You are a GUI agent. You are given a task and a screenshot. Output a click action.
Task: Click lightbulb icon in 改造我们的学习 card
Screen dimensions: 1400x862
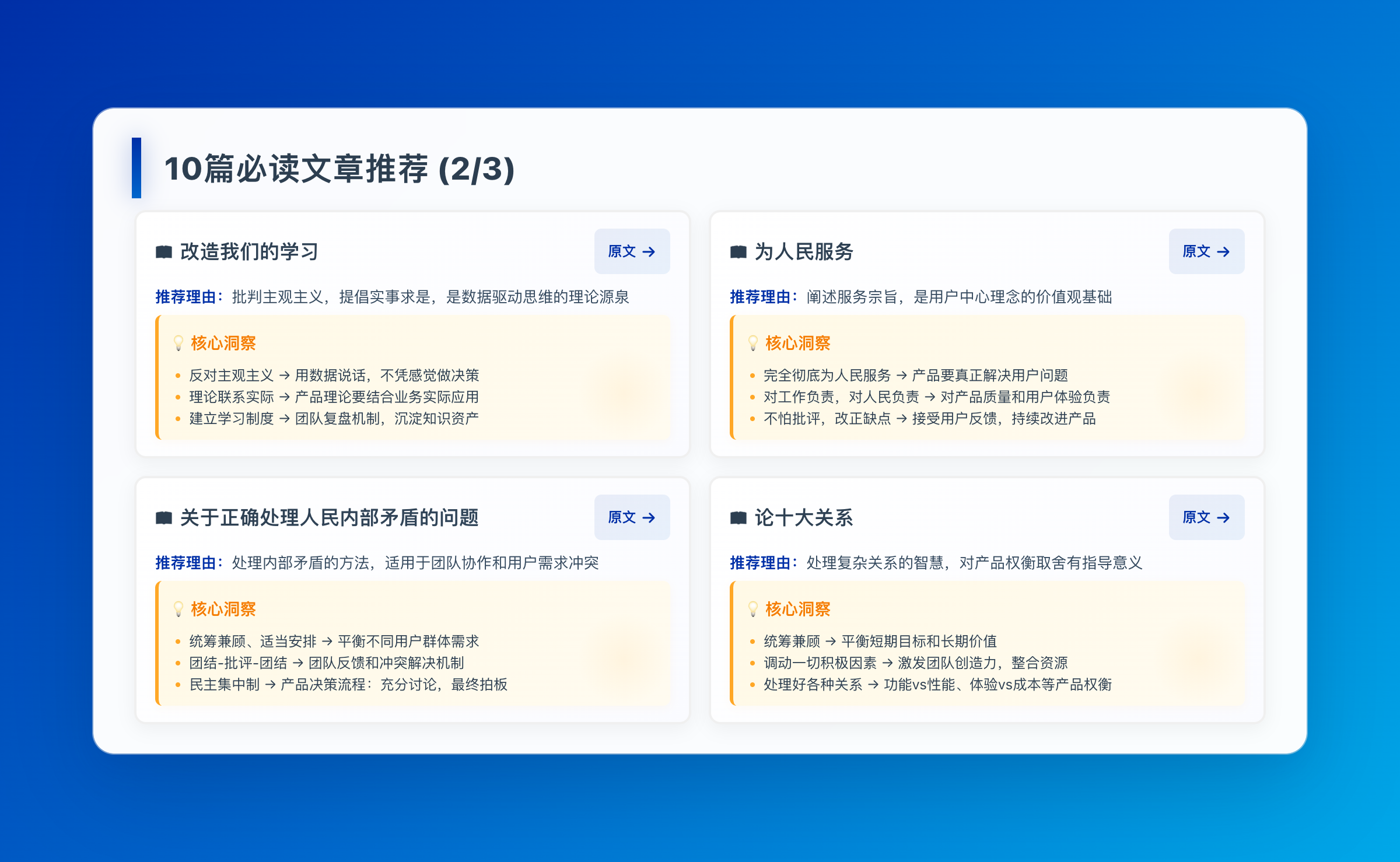click(x=178, y=344)
